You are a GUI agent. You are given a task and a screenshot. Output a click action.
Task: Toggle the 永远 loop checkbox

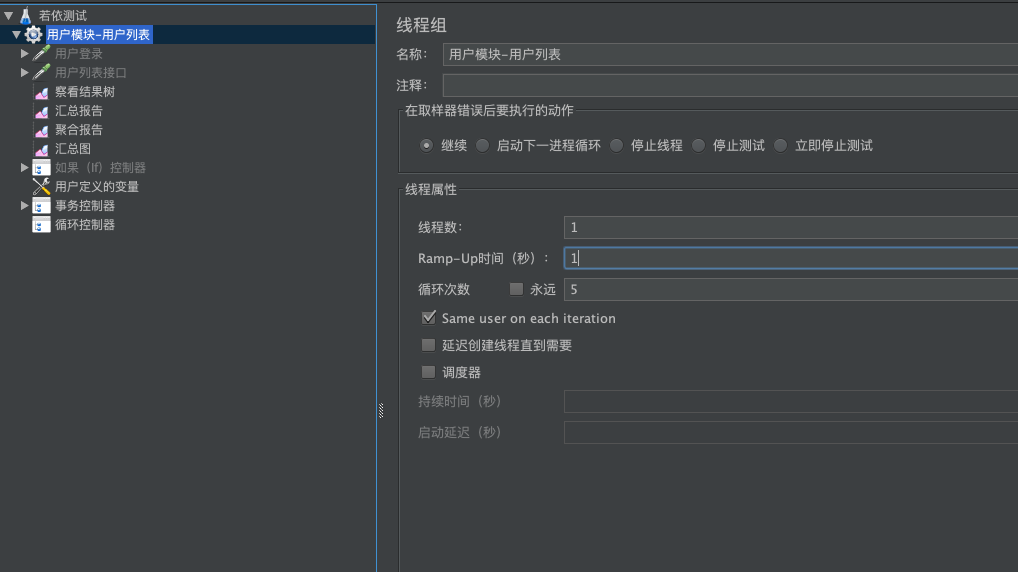tap(516, 289)
